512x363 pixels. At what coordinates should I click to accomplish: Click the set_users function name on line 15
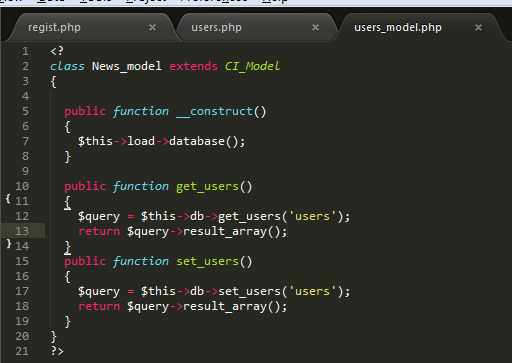(207, 261)
